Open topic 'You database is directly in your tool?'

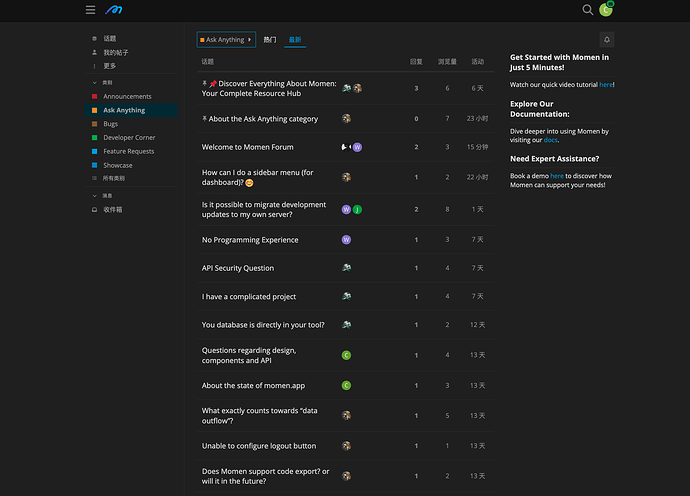click(263, 325)
